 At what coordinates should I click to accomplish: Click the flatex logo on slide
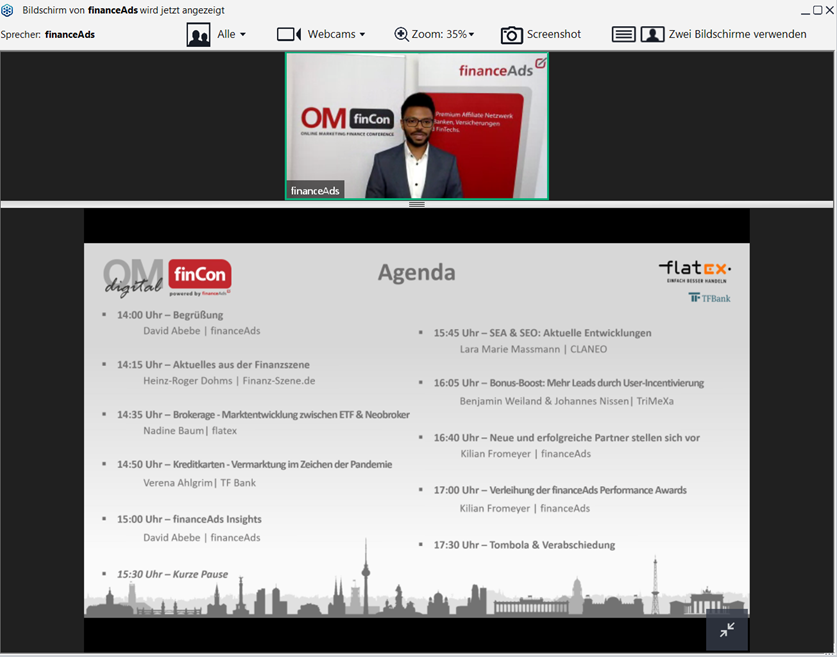(x=695, y=272)
